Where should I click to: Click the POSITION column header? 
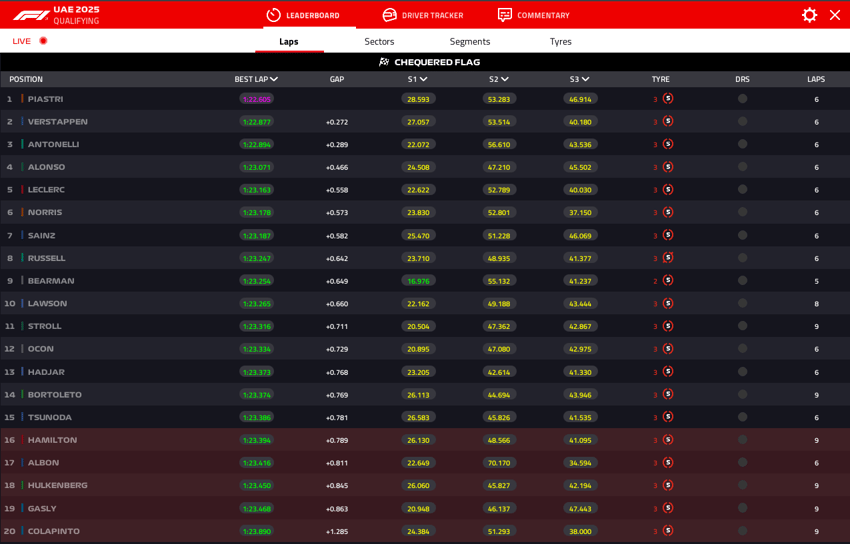pyautogui.click(x=26, y=79)
